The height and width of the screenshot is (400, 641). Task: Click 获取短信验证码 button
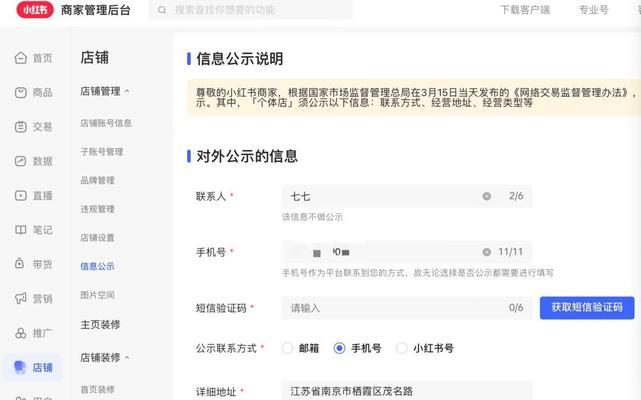587,308
